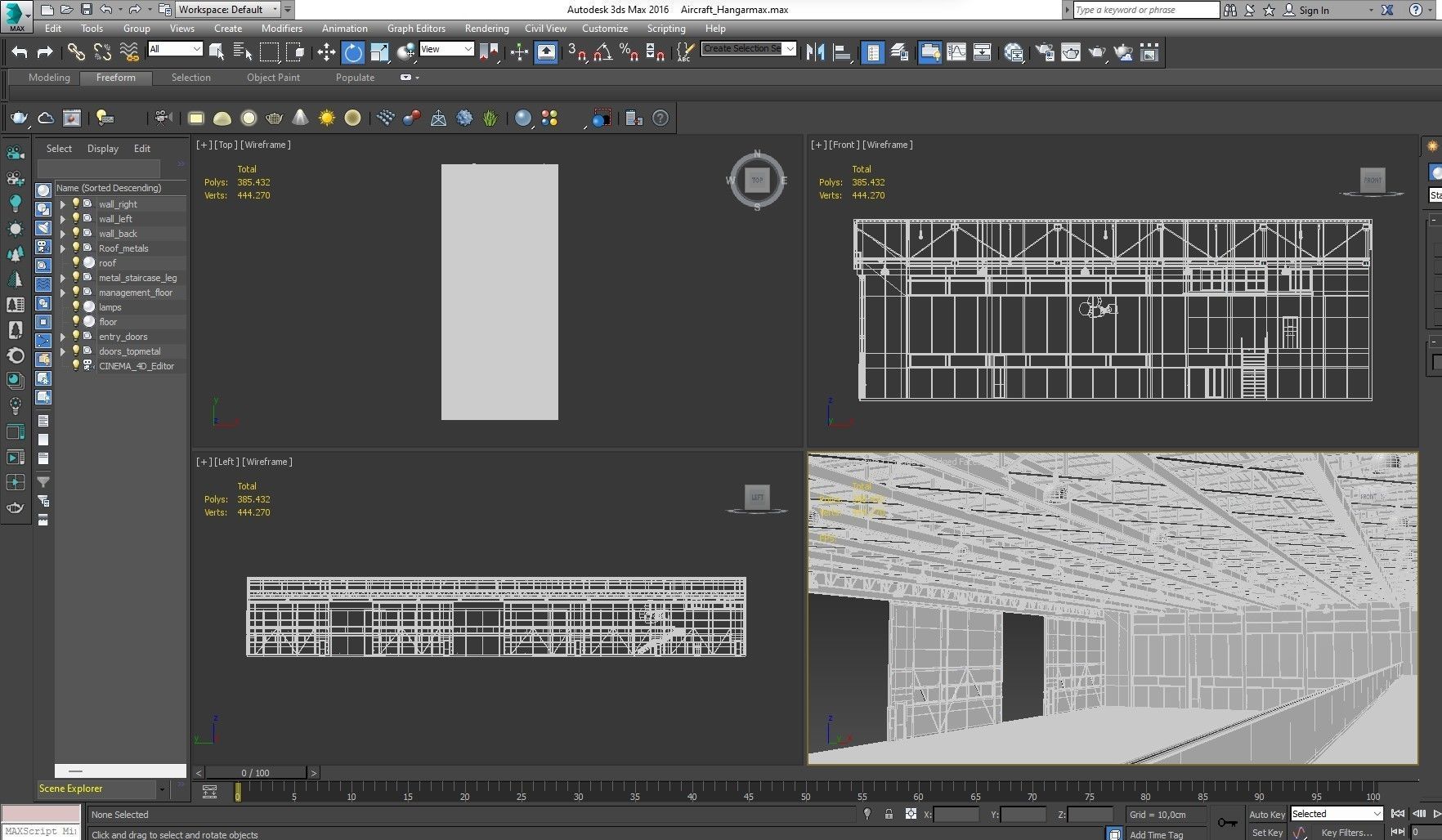Viewport: 1442px width, 840px height.
Task: Select the Unlink Selection tool
Action: pyautogui.click(x=102, y=53)
